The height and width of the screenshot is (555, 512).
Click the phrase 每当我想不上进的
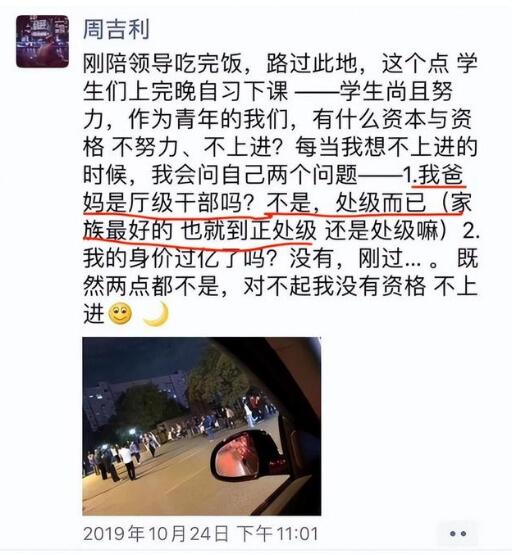[x=386, y=147]
